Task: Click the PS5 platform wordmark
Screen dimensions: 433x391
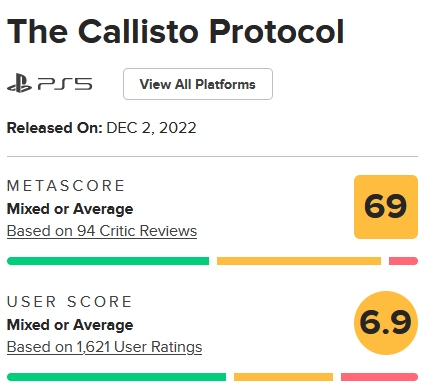Action: [65, 84]
